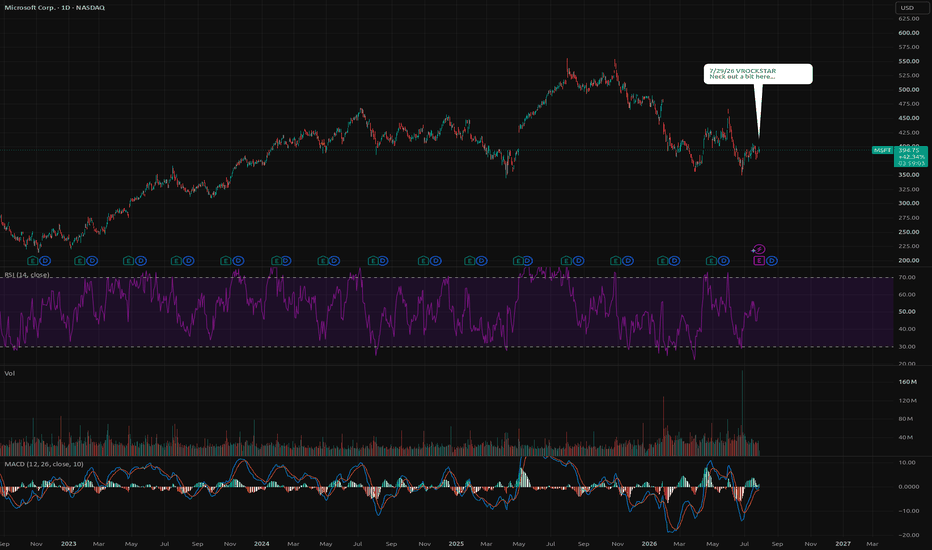Viewport: 932px width, 550px height.
Task: Open the November 2023 dividend marker
Action: pyautogui.click(x=238, y=260)
